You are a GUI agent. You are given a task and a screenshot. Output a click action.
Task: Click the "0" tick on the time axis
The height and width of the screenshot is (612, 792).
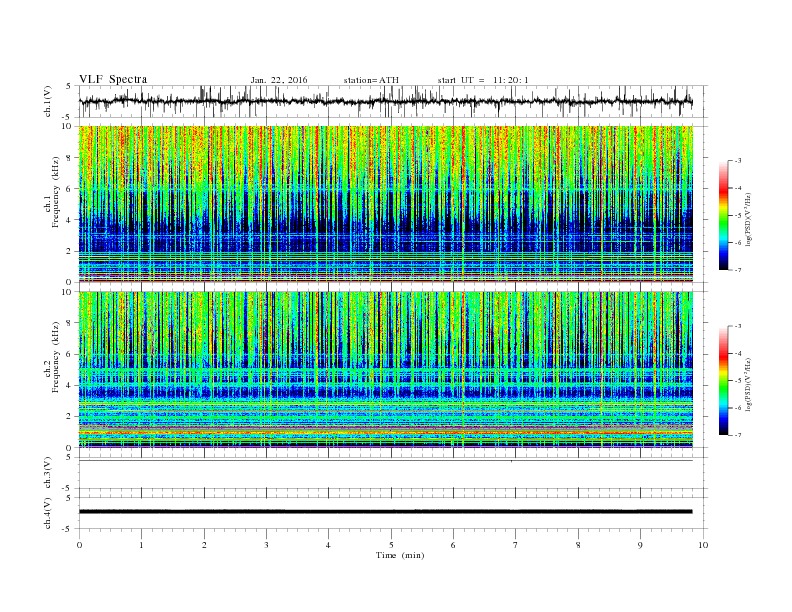click(x=79, y=545)
